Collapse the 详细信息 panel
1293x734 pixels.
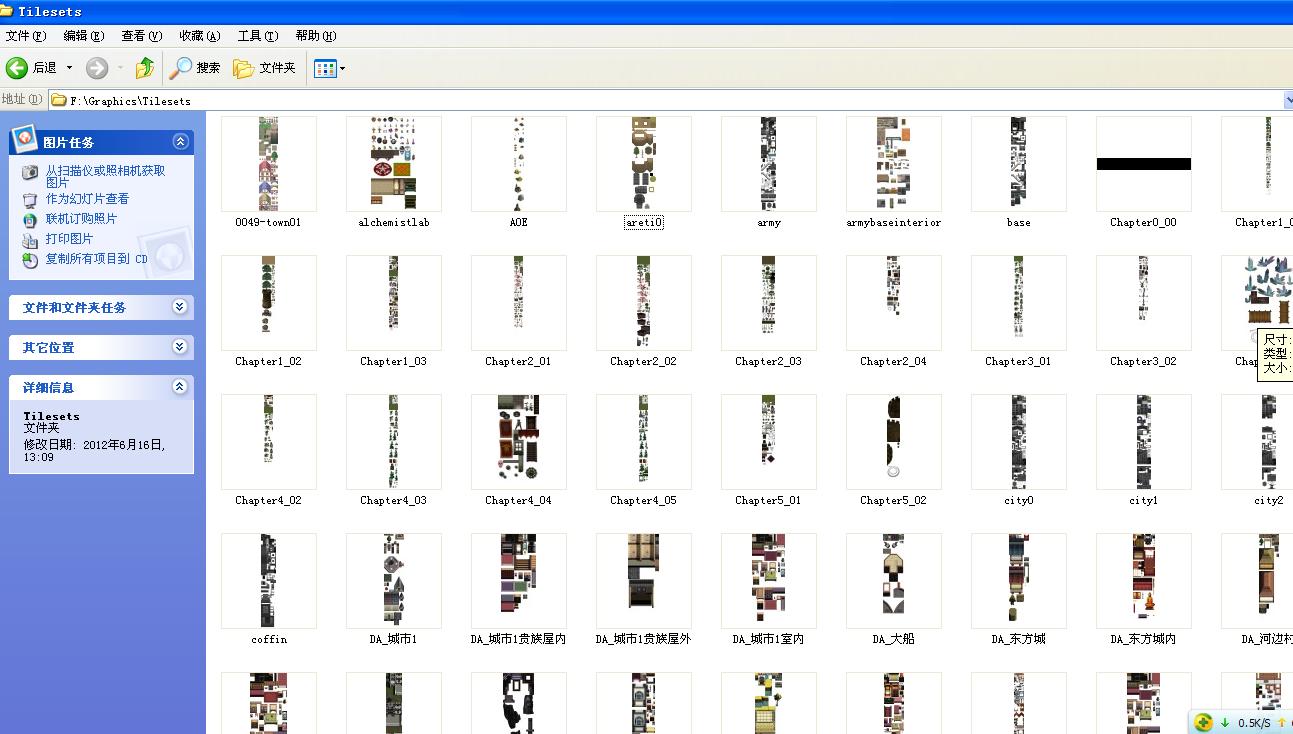coord(180,387)
